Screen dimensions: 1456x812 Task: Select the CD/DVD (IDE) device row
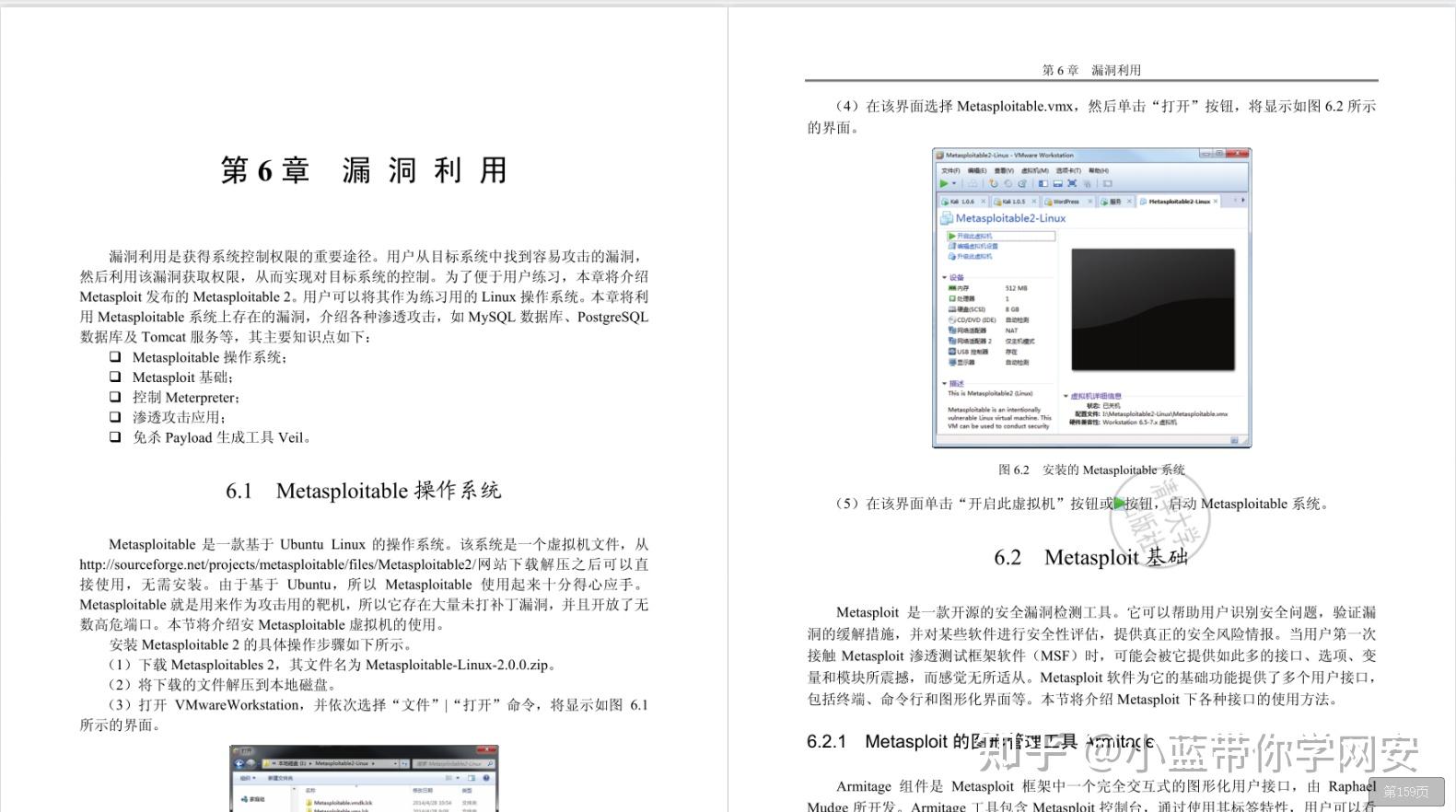(x=988, y=320)
